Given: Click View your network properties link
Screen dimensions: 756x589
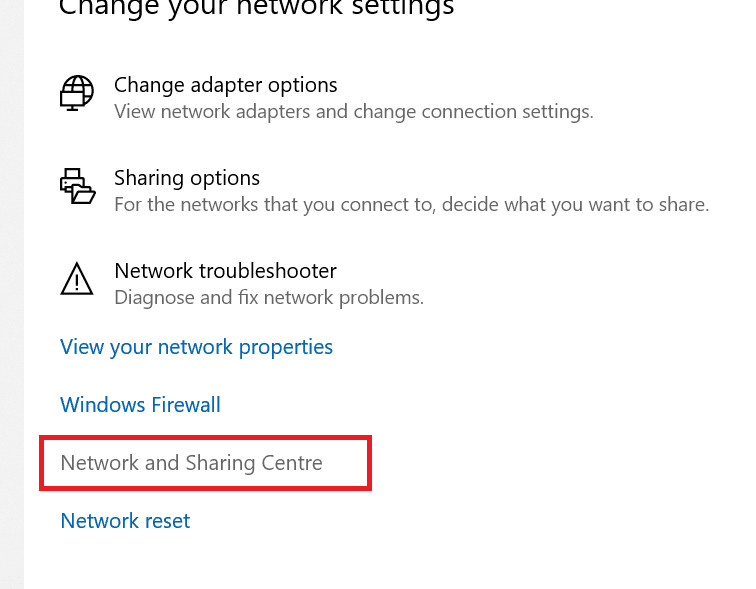Looking at the screenshot, I should point(196,347).
